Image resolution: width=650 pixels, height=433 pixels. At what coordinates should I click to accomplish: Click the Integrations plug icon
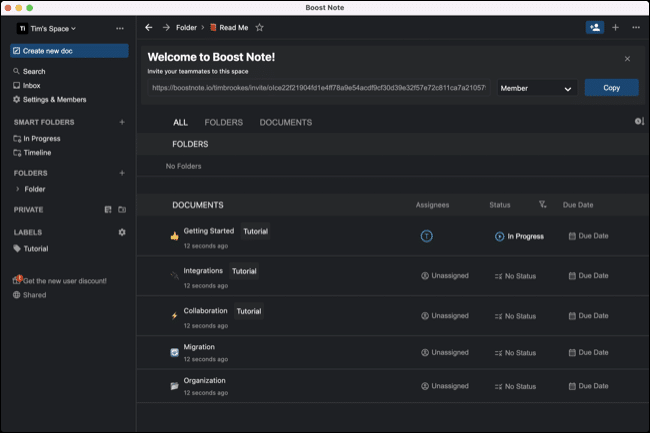click(175, 275)
